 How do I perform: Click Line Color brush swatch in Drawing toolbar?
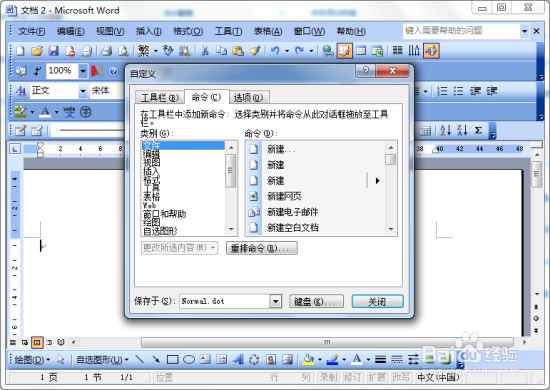coord(332,359)
